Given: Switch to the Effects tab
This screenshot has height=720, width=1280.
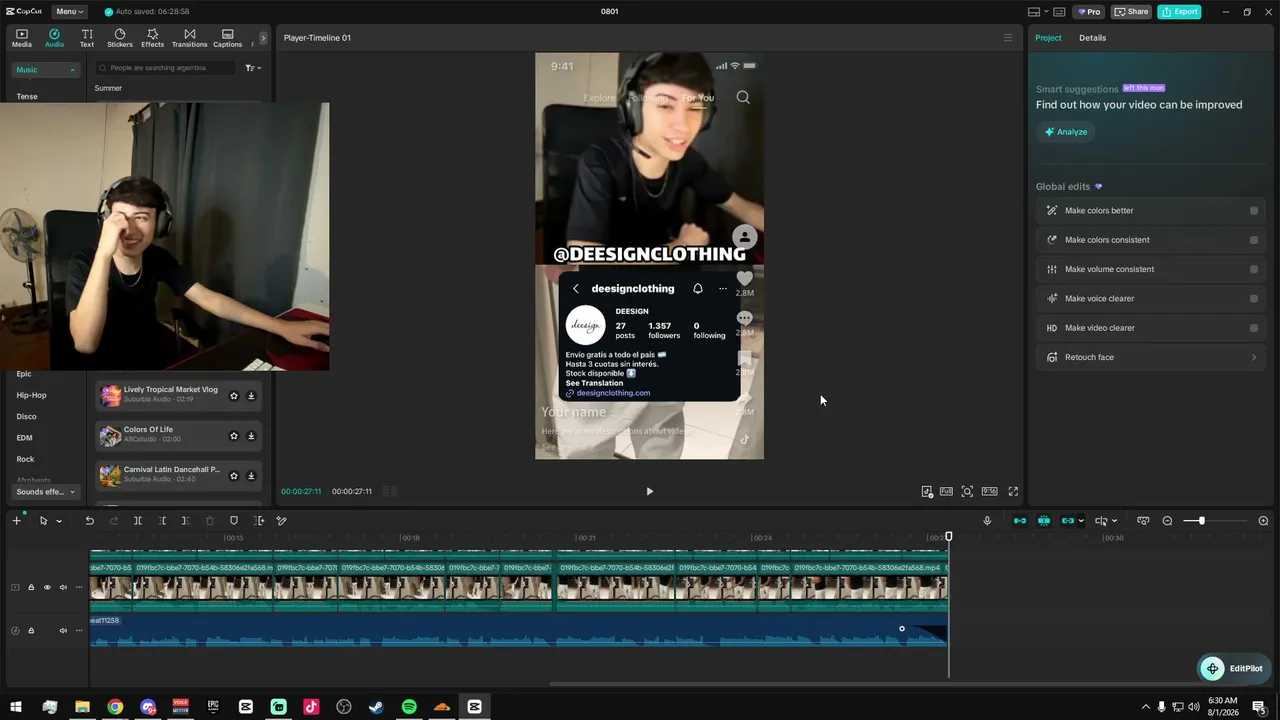Looking at the screenshot, I should point(152,38).
